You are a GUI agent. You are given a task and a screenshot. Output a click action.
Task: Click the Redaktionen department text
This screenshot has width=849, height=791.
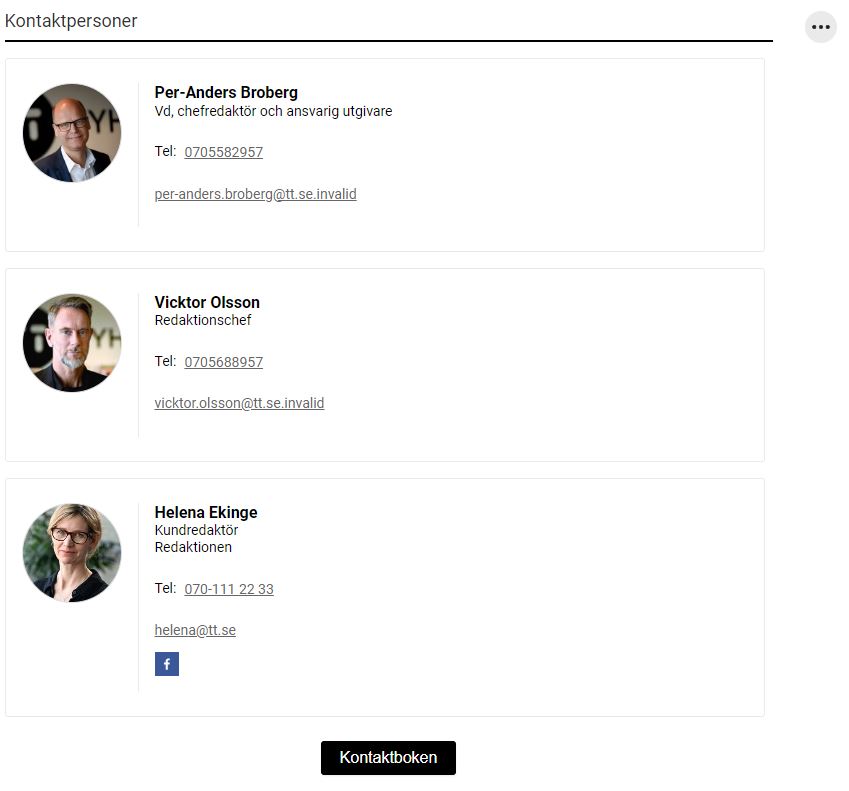point(193,547)
